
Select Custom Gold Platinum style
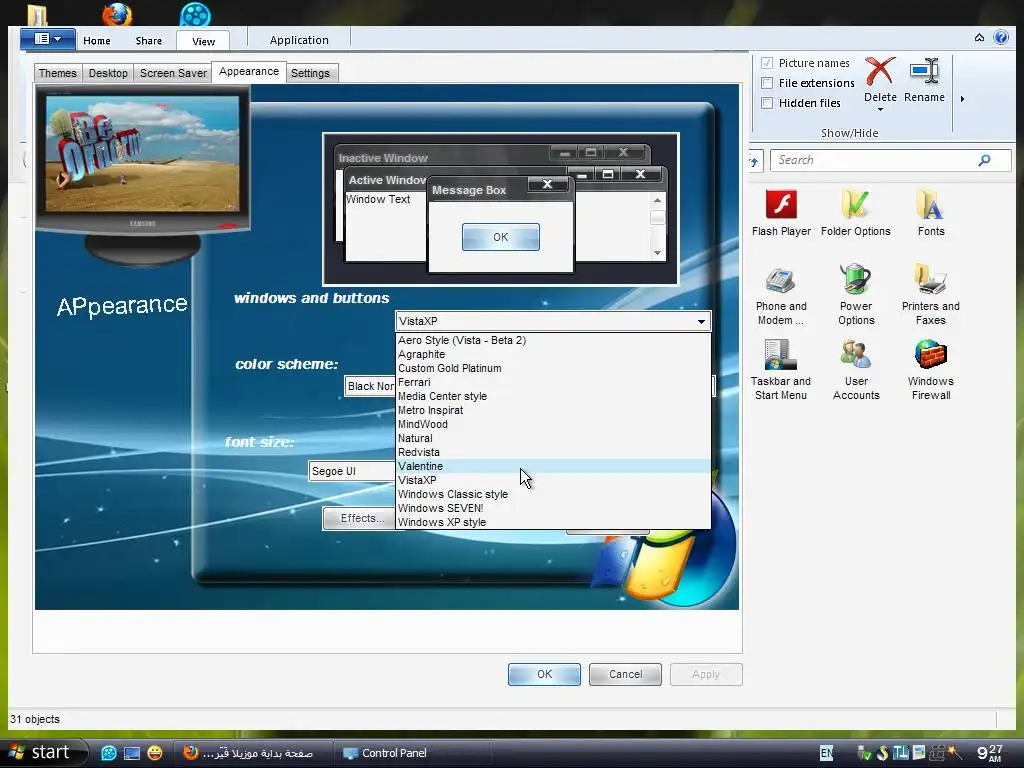pyautogui.click(x=553, y=368)
